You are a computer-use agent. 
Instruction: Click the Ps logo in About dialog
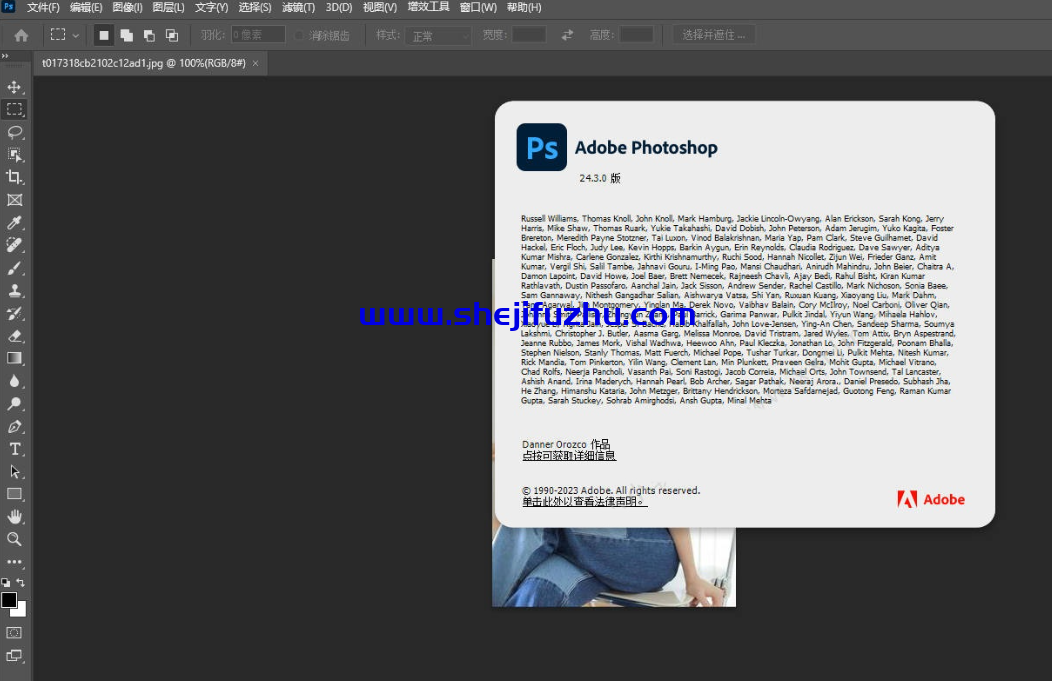tap(541, 147)
